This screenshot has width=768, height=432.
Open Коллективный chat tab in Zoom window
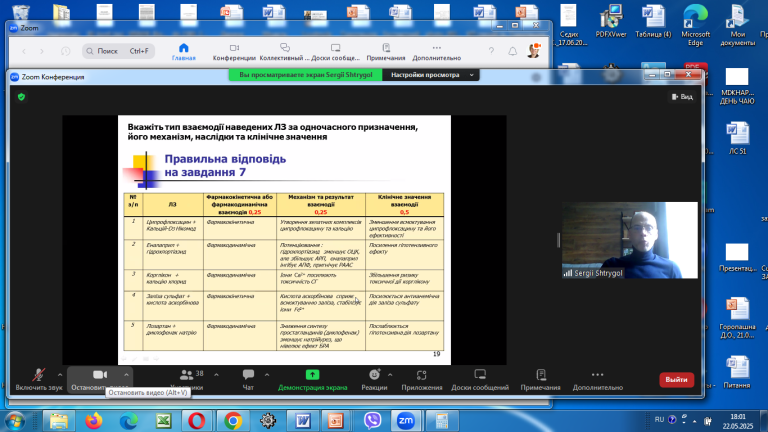tap(285, 51)
